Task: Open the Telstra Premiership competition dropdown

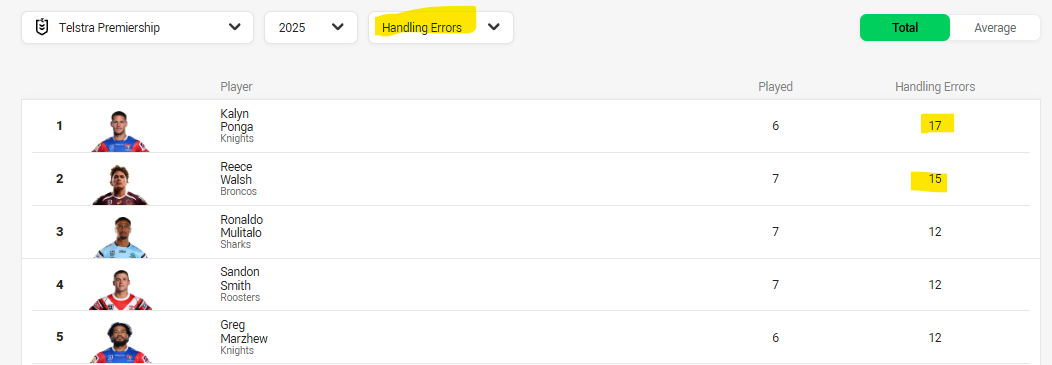Action: [x=138, y=28]
